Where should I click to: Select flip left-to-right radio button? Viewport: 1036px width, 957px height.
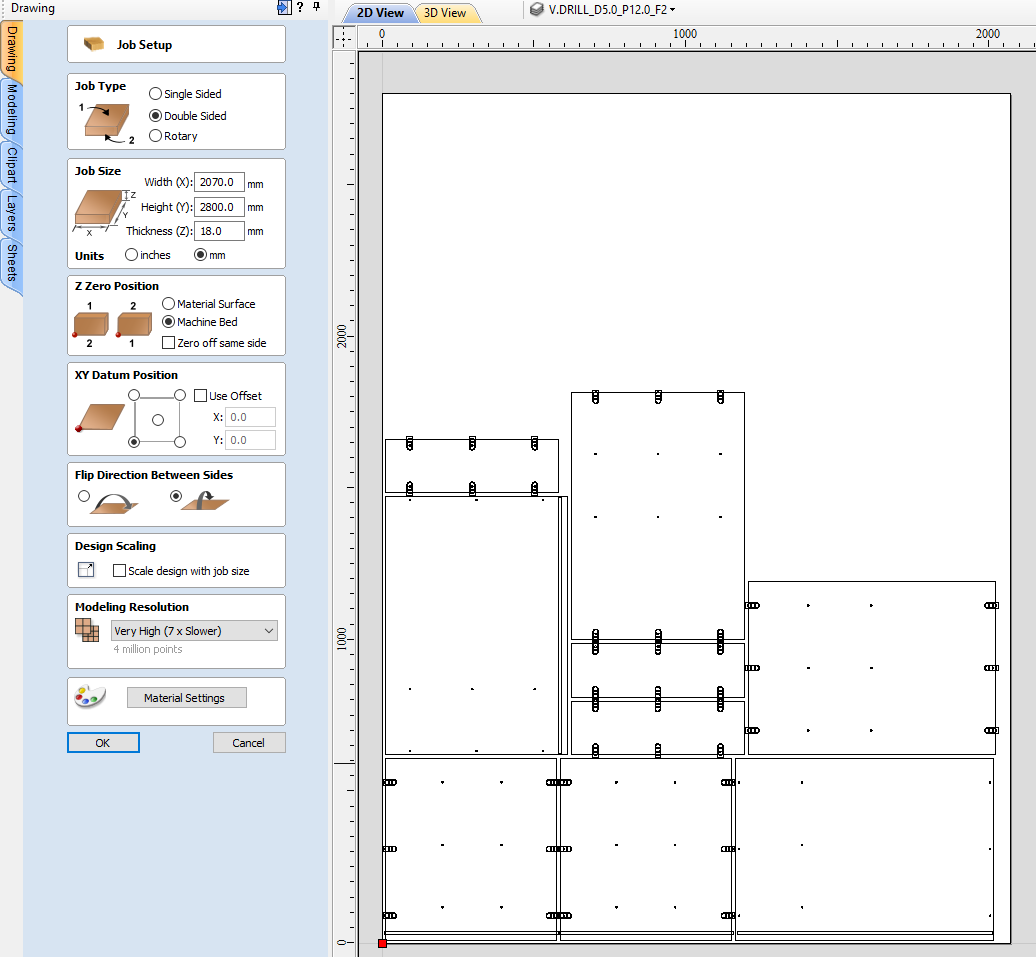click(x=84, y=496)
